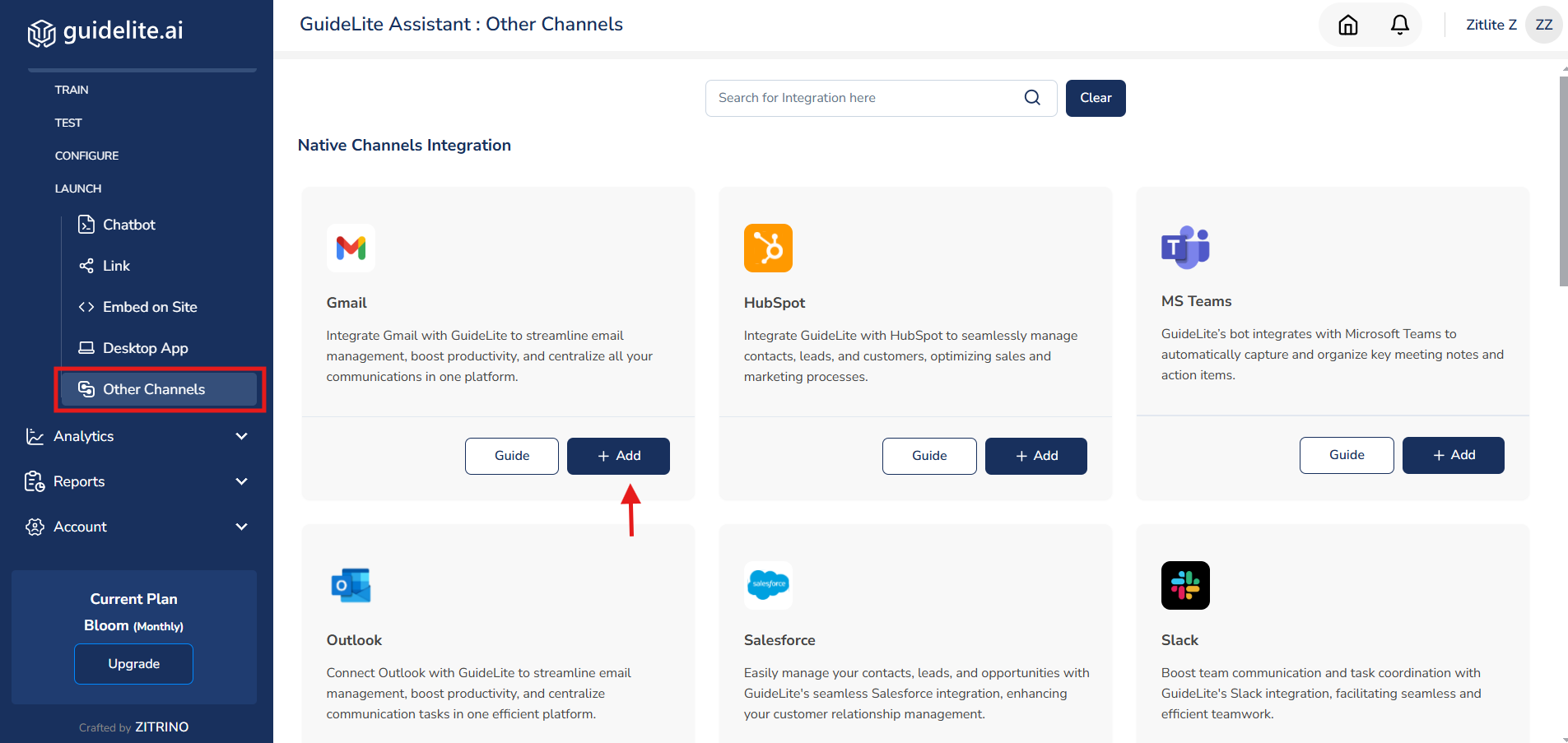This screenshot has height=743, width=1568.
Task: Click the Upgrade plan button
Action: [x=134, y=664]
